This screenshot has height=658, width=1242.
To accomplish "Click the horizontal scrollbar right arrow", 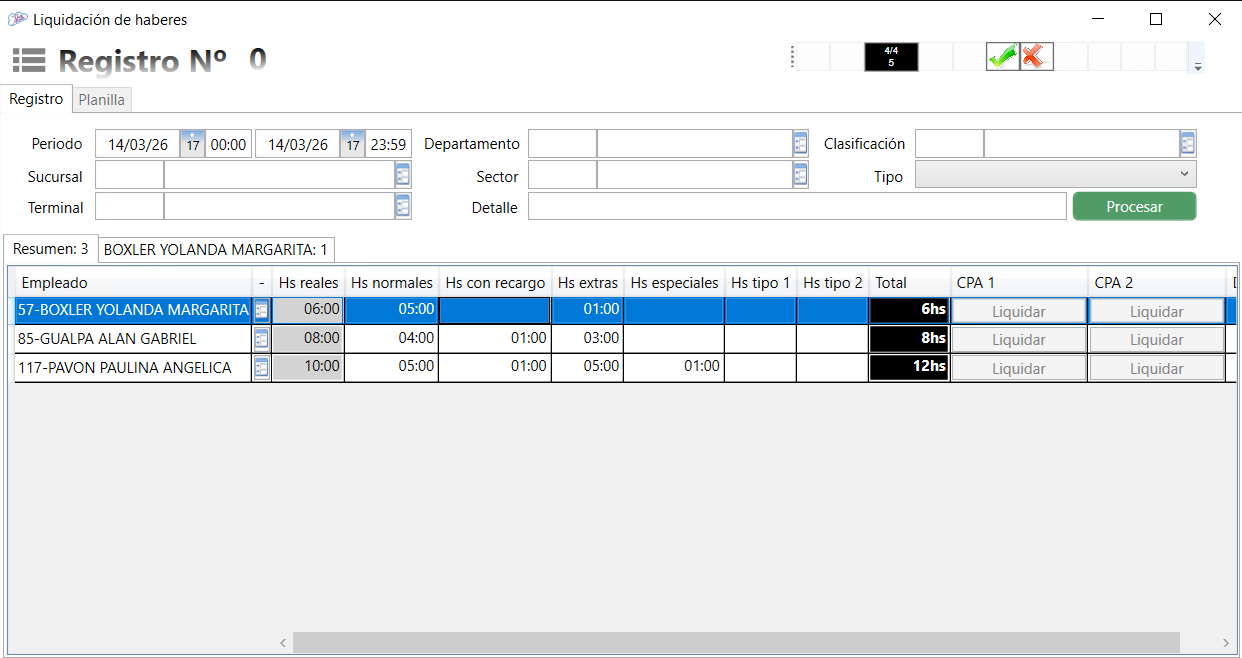I will [1226, 643].
